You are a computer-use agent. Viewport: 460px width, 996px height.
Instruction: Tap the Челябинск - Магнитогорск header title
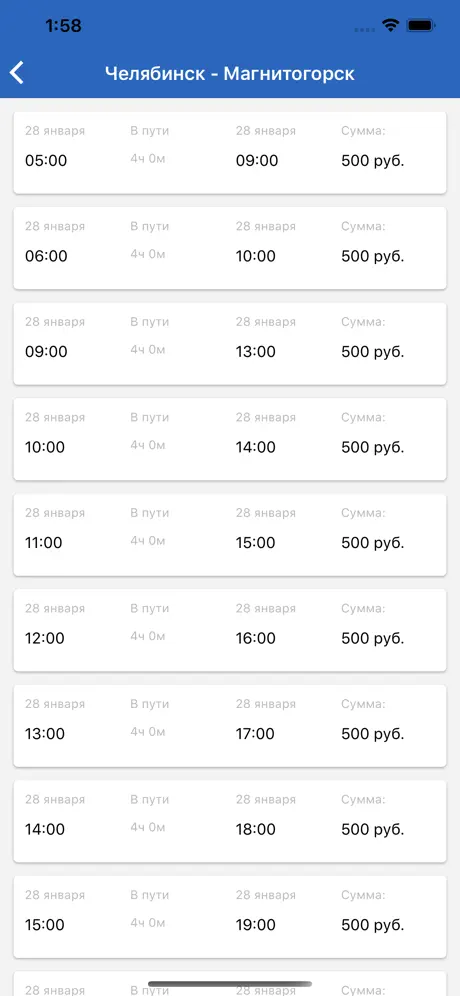tap(230, 74)
